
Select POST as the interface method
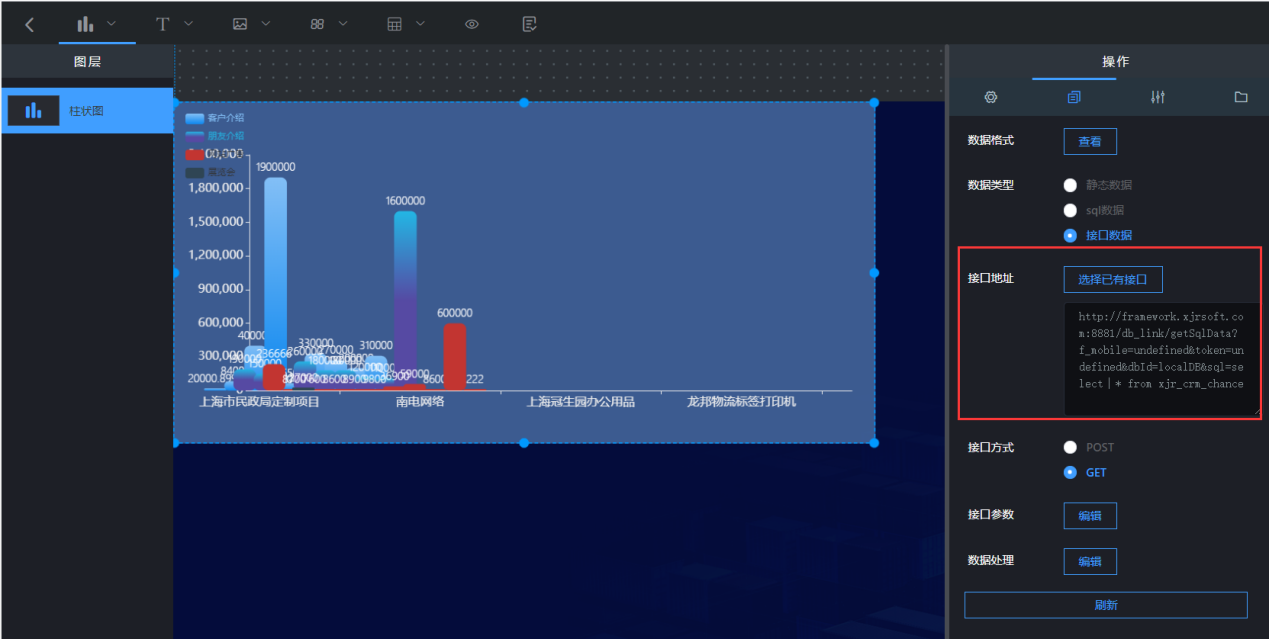pos(1070,447)
